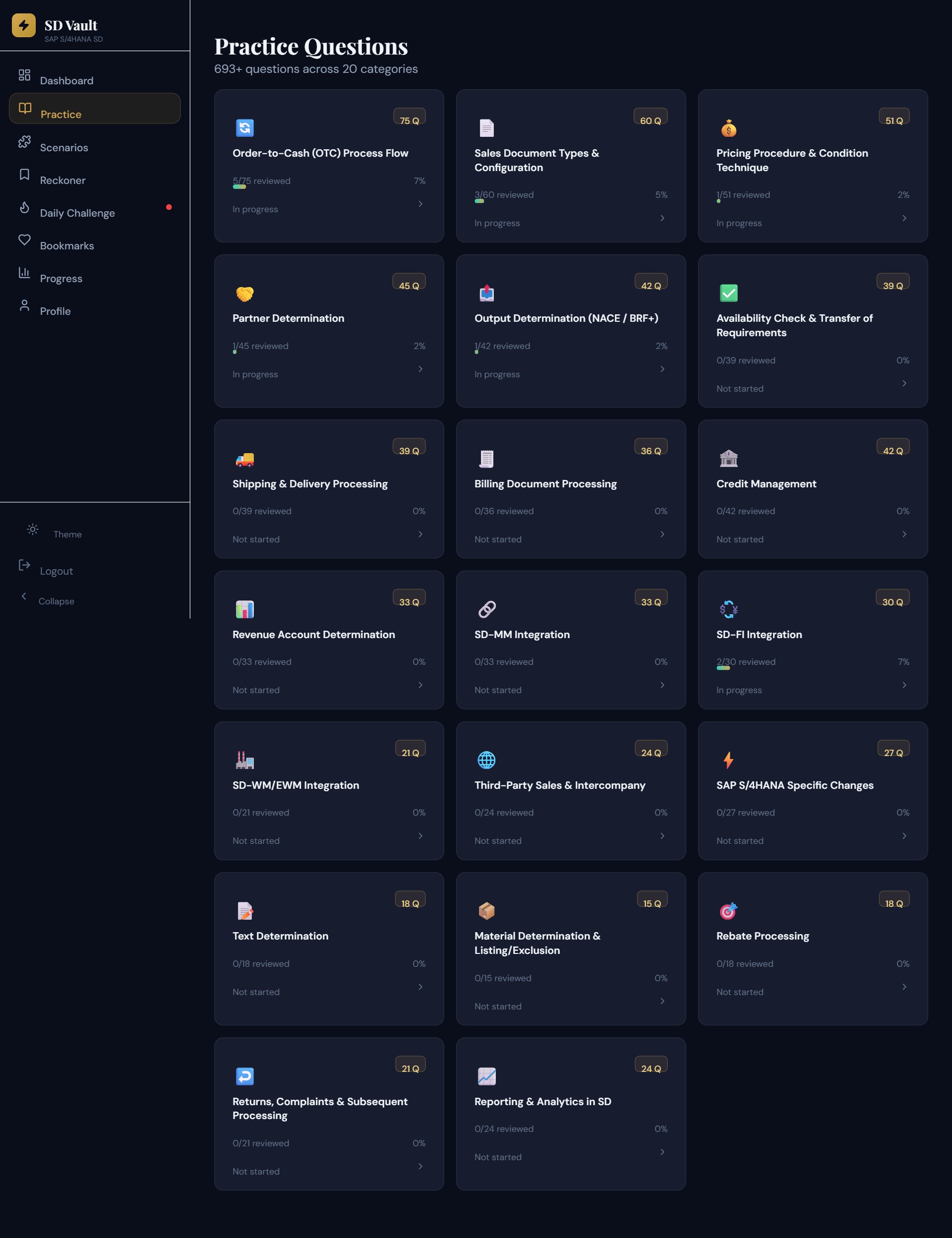Click chevron on SAP S/4HANA Specific Changes card
The height and width of the screenshot is (1238, 952).
[x=904, y=836]
